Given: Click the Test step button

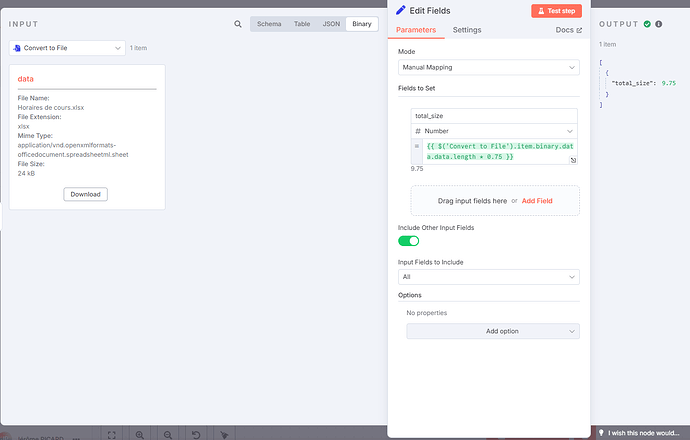Looking at the screenshot, I should (x=556, y=11).
